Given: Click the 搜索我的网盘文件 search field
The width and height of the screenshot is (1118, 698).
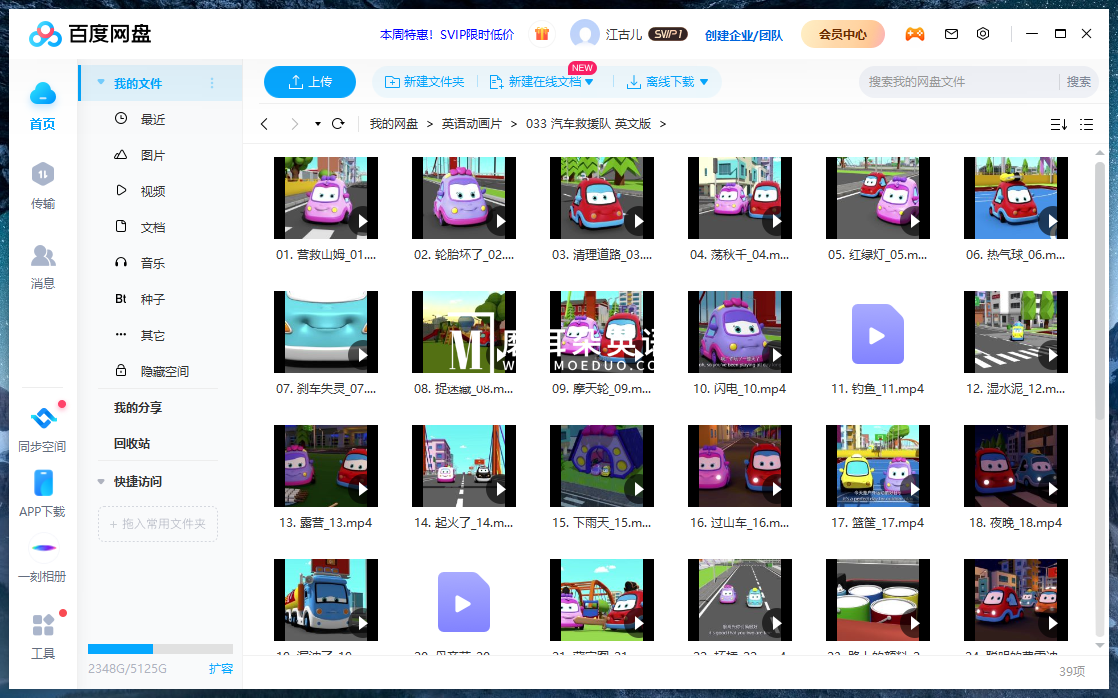Looking at the screenshot, I should 958,82.
